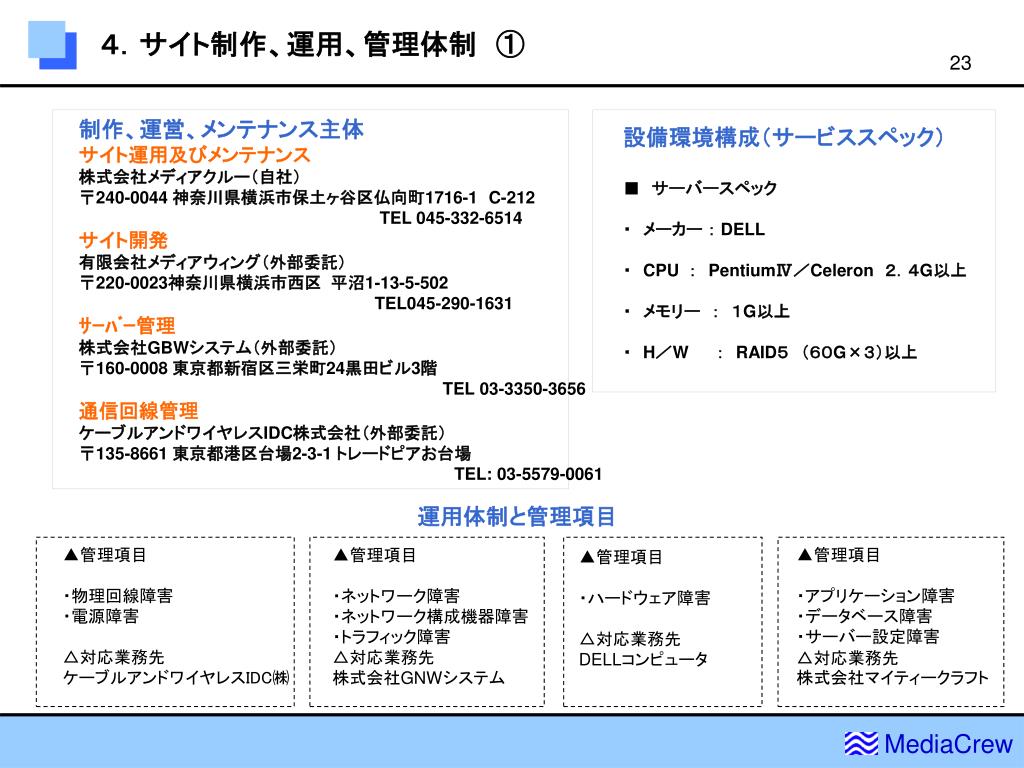Click the MediaCrew wave logo icon
This screenshot has width=1024, height=768.
tap(861, 743)
